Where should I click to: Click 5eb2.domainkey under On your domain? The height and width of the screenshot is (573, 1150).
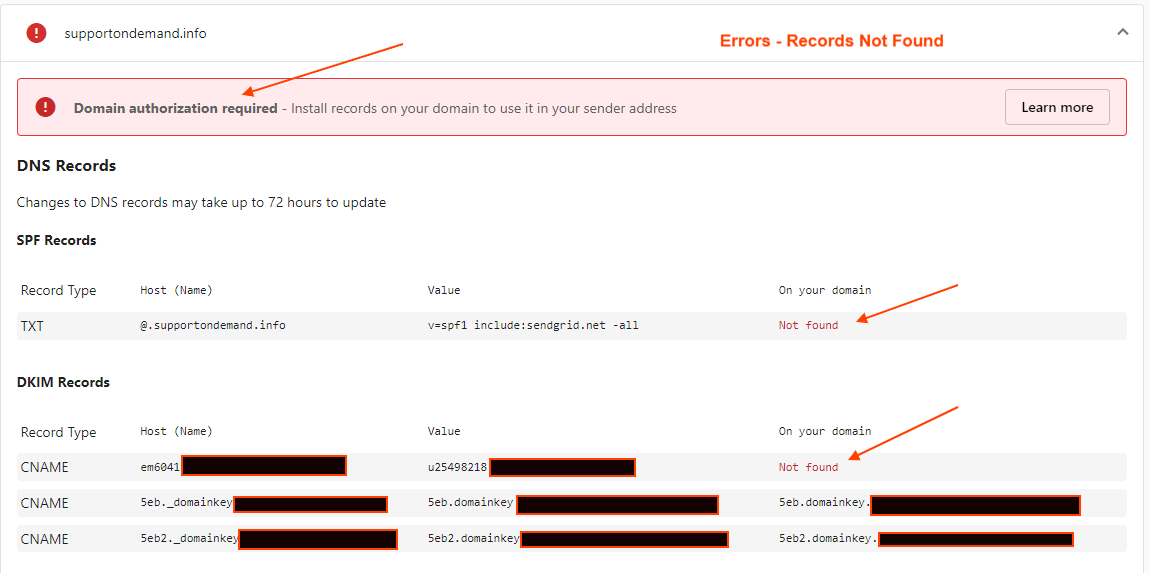[827, 539]
